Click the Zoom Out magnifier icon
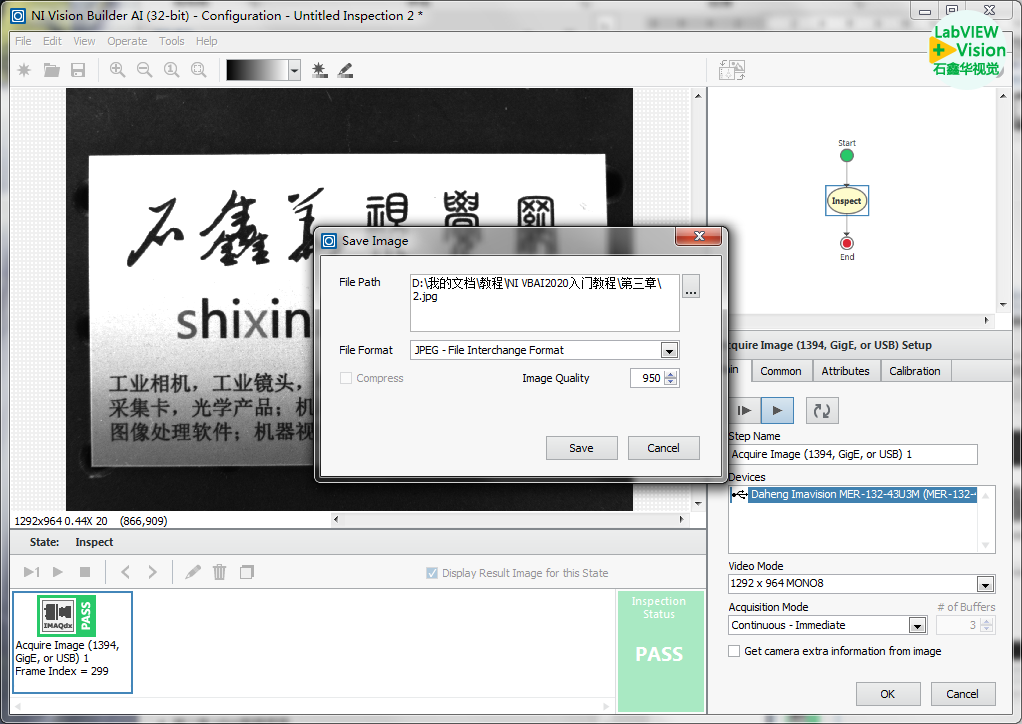The width and height of the screenshot is (1022, 724). point(144,70)
